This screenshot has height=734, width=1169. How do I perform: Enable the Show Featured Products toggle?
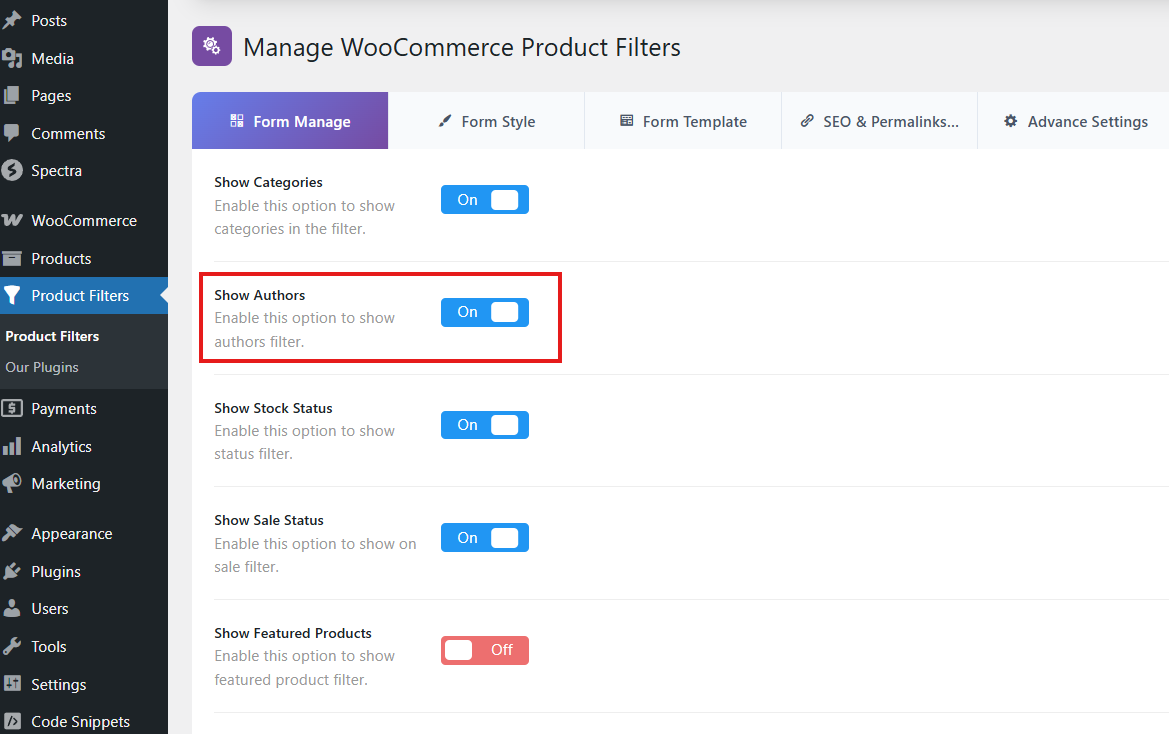(x=485, y=651)
